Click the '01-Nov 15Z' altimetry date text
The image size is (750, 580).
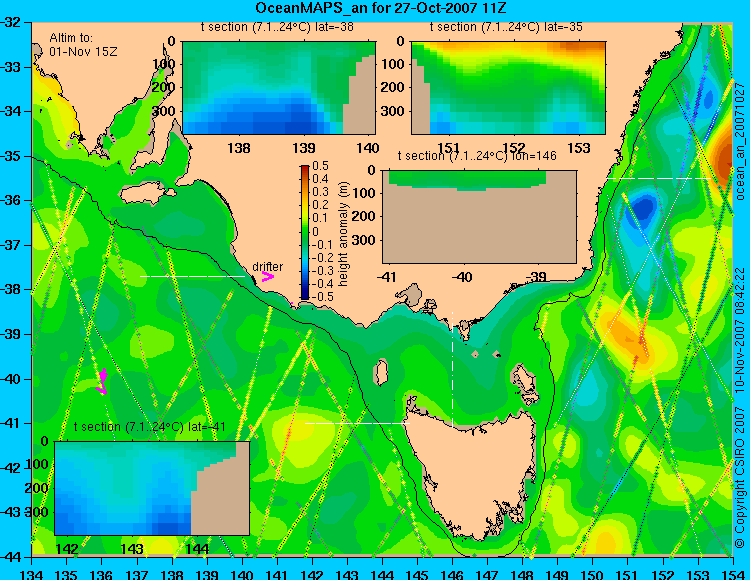coord(83,52)
